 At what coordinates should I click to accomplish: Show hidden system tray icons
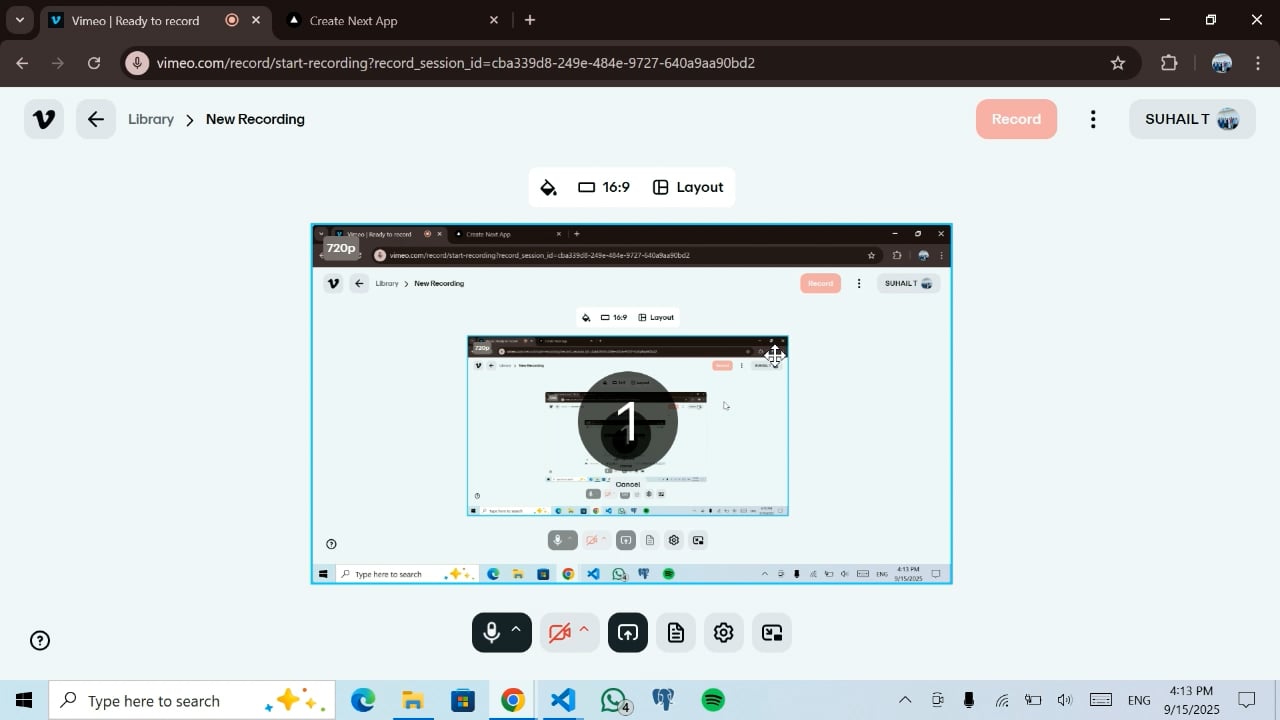click(x=905, y=700)
